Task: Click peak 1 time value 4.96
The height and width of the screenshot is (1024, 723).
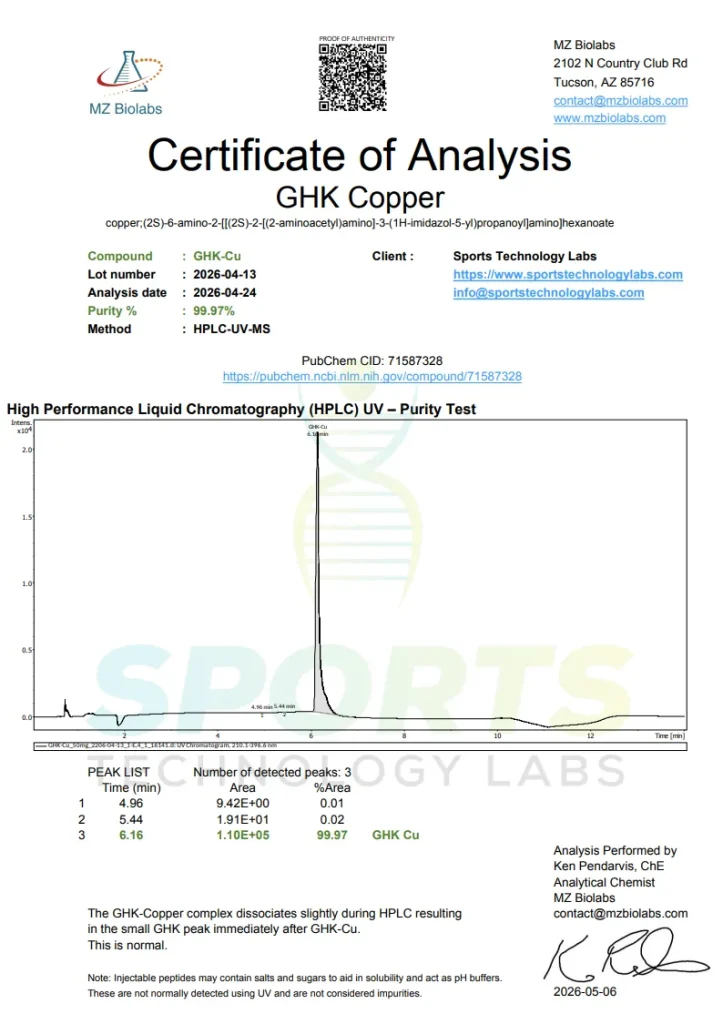Action: tap(131, 803)
